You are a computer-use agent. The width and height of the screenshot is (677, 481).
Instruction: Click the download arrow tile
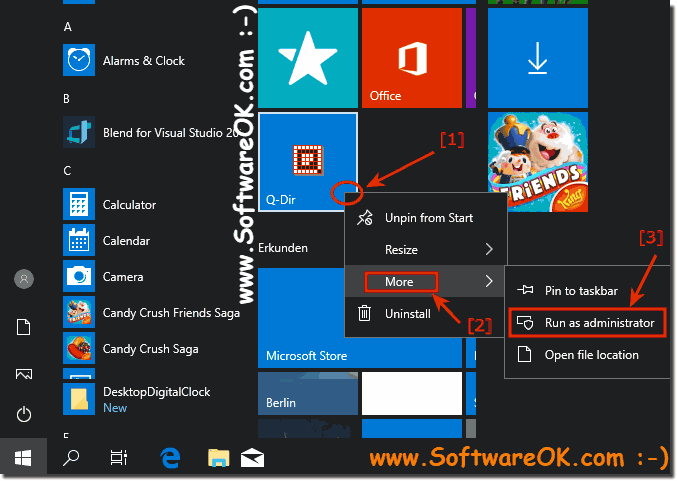538,58
